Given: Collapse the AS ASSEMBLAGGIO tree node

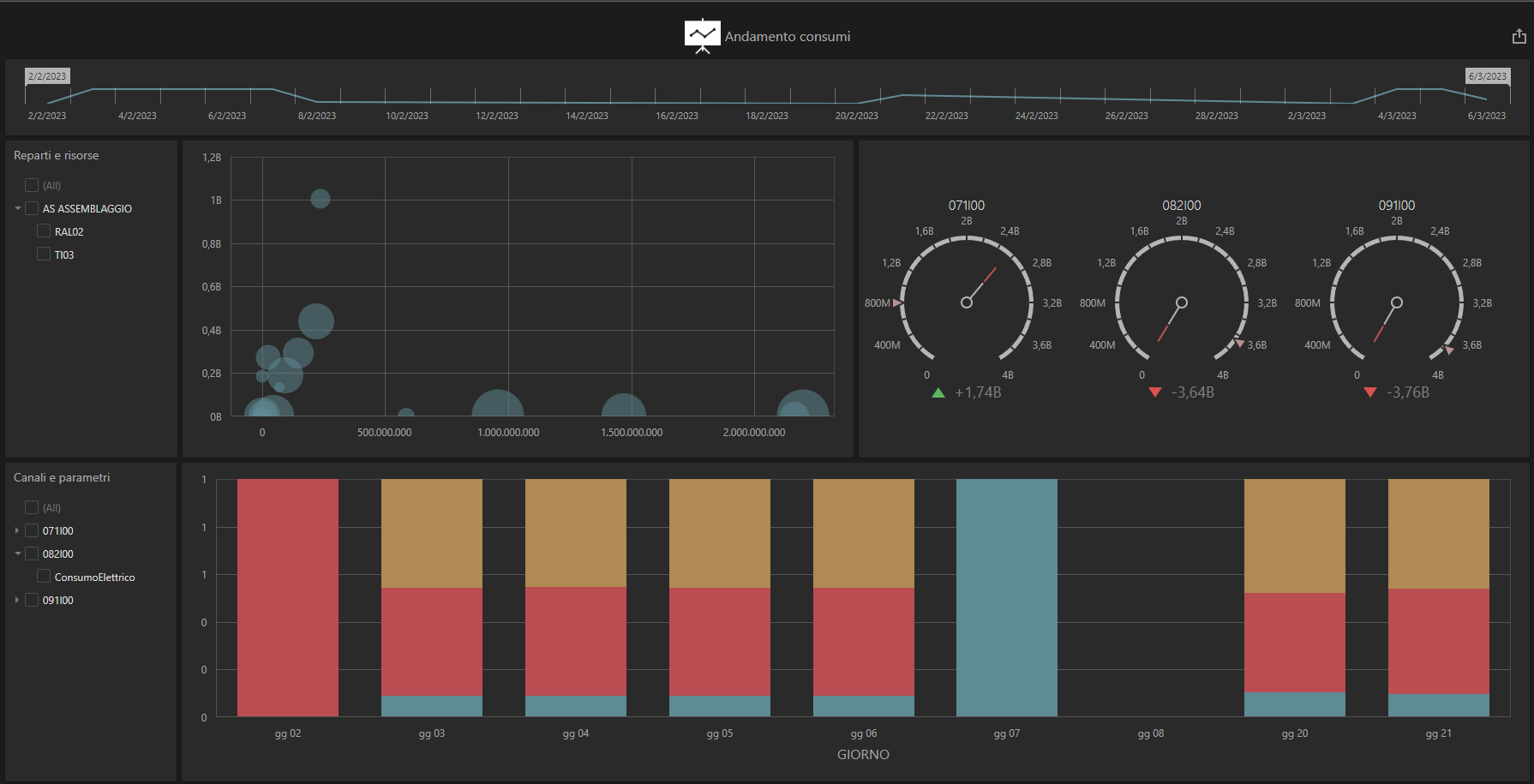Looking at the screenshot, I should pyautogui.click(x=17, y=207).
